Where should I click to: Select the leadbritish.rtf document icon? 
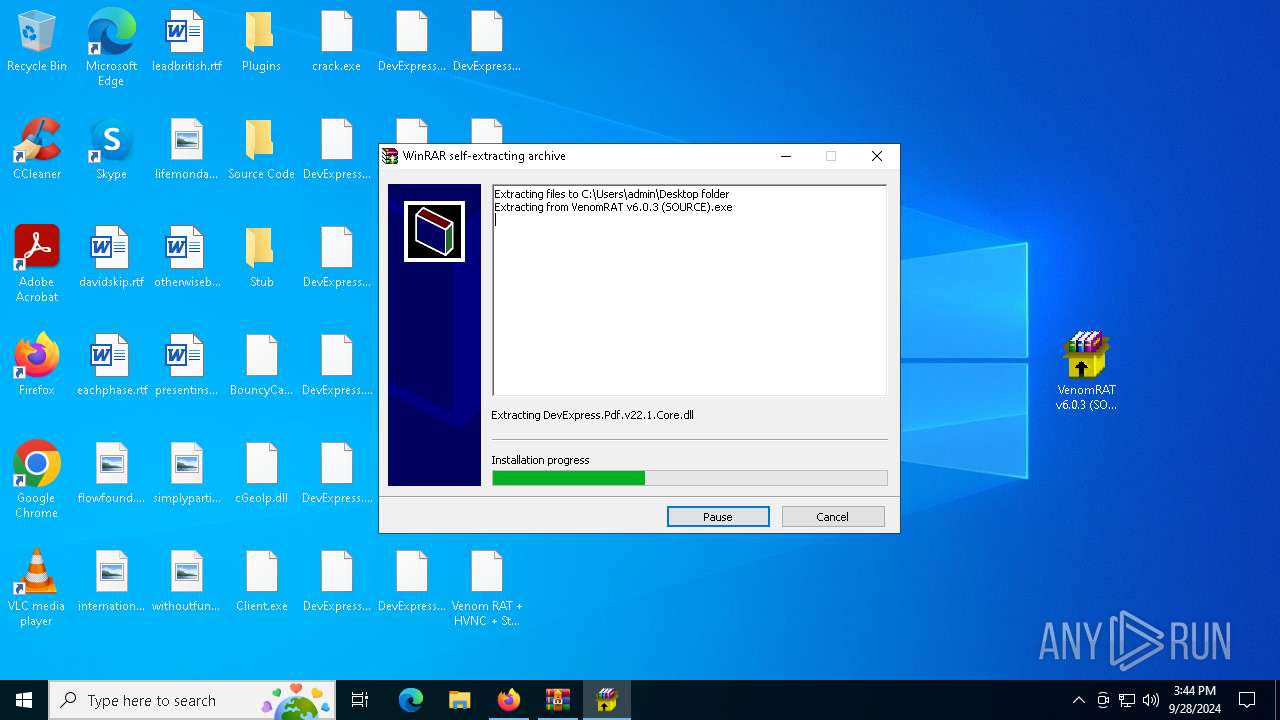click(186, 43)
